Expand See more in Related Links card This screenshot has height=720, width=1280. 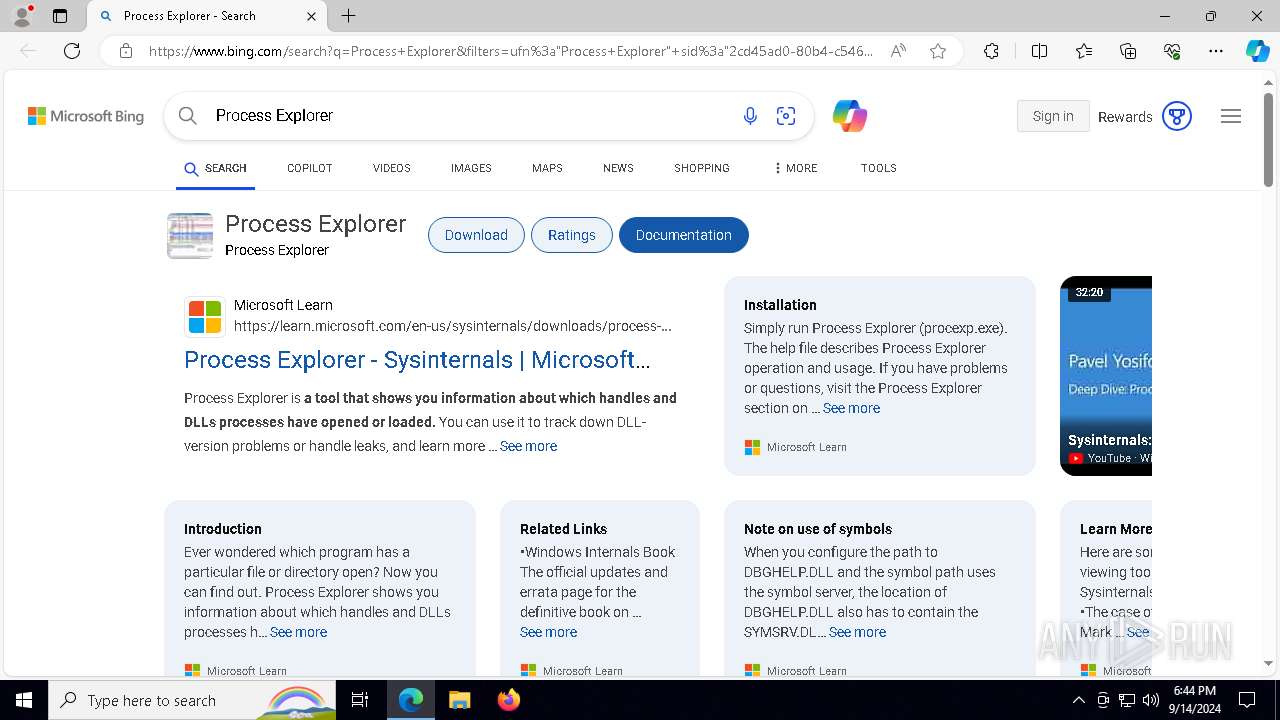[x=548, y=632]
